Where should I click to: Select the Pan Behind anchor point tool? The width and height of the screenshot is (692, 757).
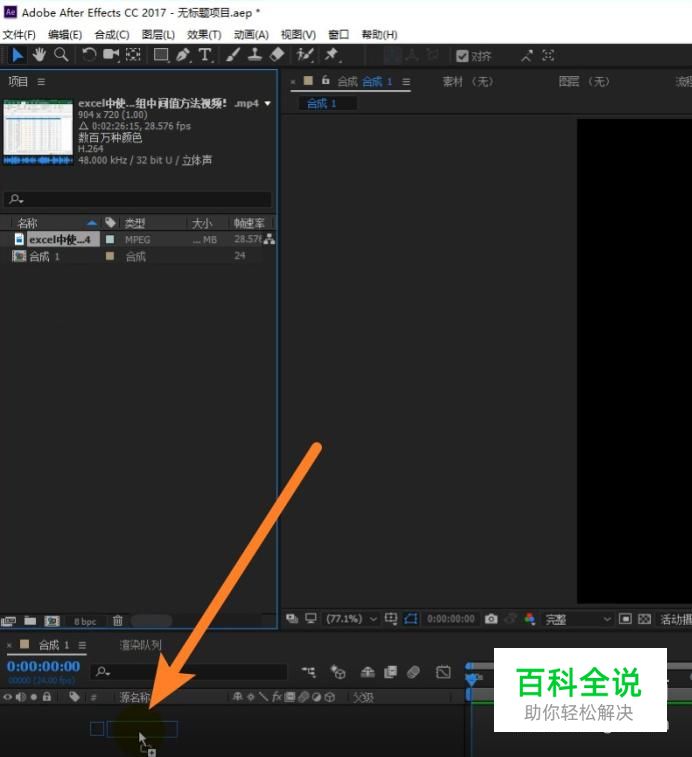tap(133, 55)
